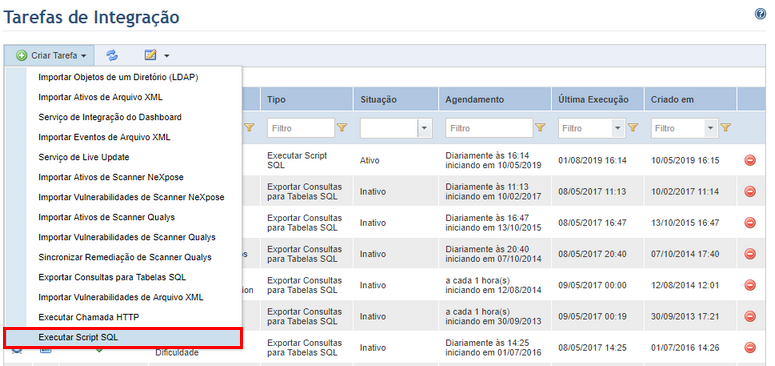Viewport: 775px width, 366px height.
Task: Choose Executar Script SQL menu item
Action: pos(123,338)
